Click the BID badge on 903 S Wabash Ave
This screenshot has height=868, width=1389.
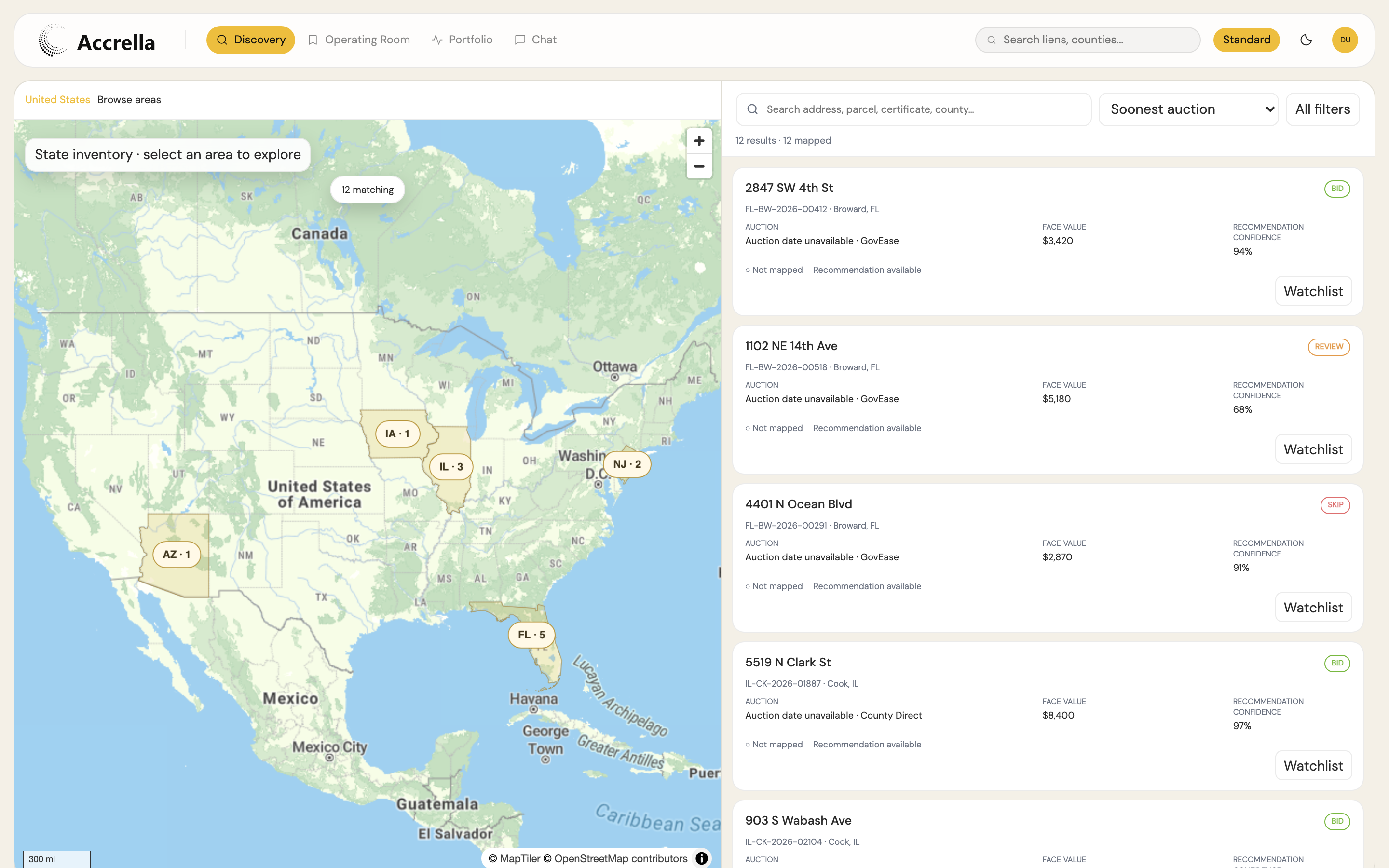[1337, 821]
